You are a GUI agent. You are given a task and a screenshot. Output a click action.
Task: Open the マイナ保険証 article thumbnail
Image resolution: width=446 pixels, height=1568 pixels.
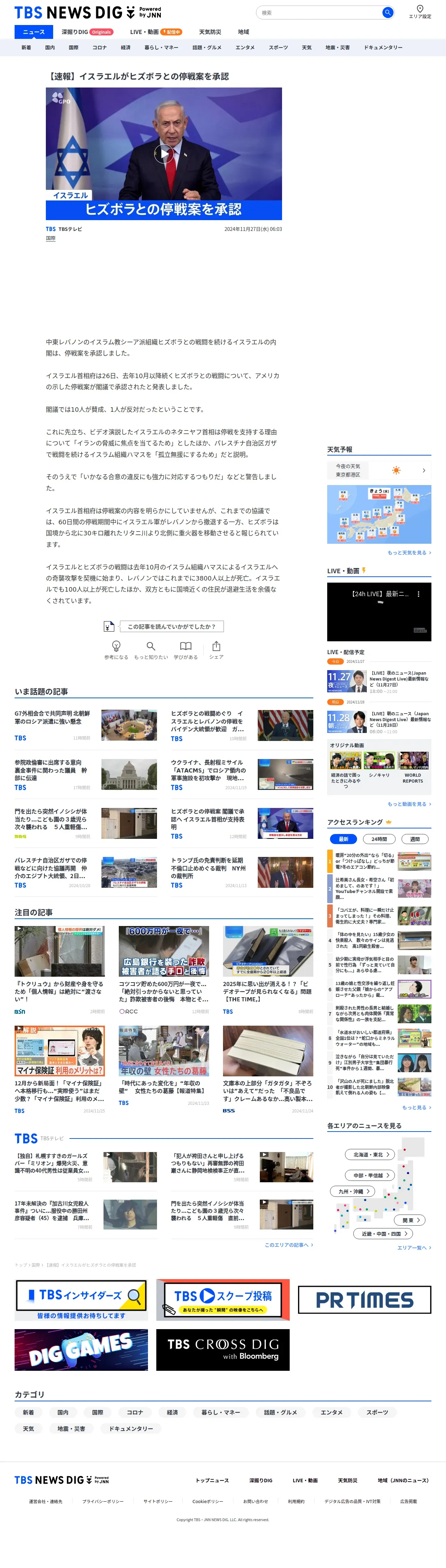[60, 1051]
